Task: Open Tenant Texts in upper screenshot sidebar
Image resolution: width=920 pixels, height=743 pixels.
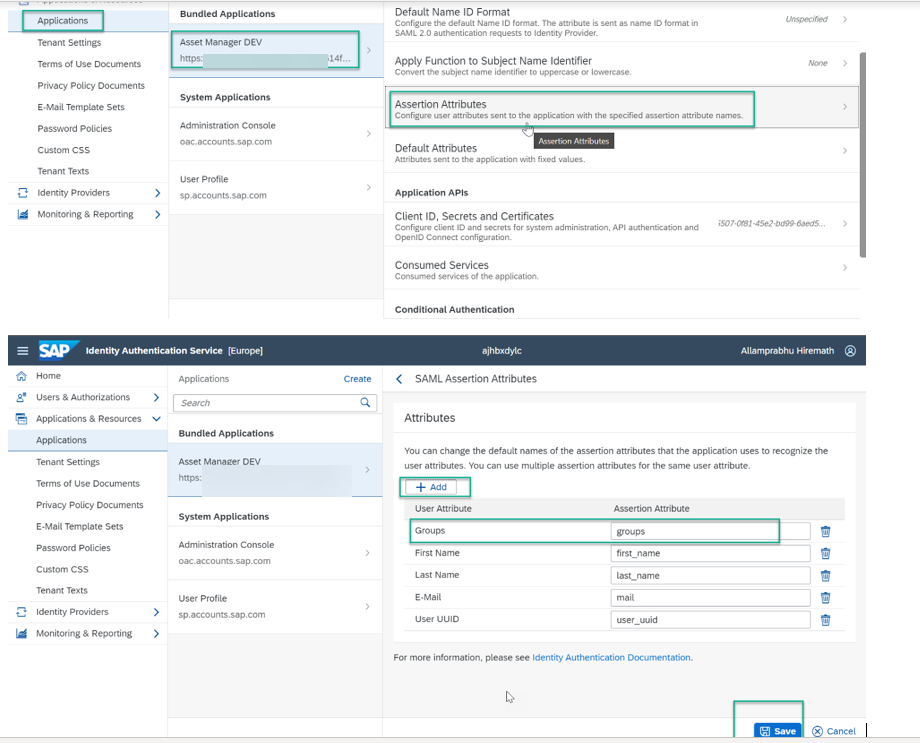Action: pos(63,171)
